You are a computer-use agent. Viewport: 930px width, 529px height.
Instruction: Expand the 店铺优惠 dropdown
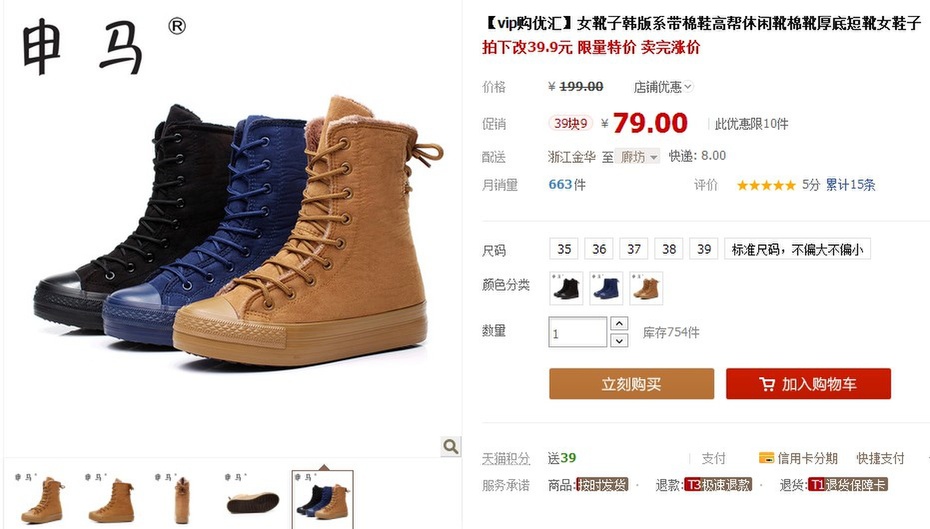pyautogui.click(x=663, y=87)
